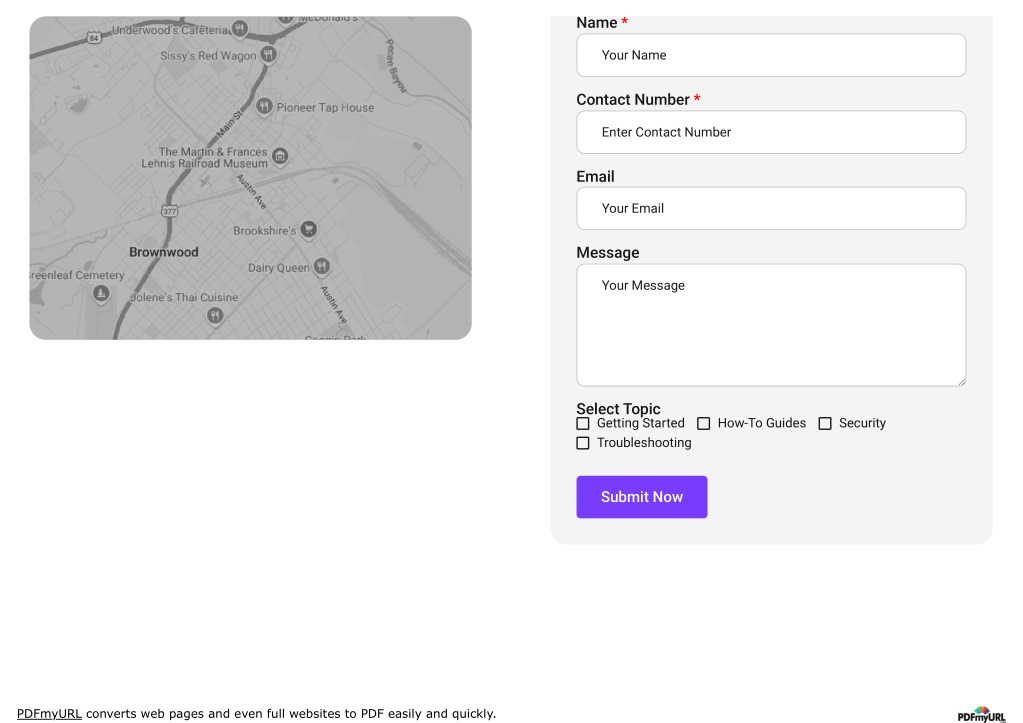Click the PDFmyURL logo in corner
The image size is (1023, 723).
(x=981, y=715)
